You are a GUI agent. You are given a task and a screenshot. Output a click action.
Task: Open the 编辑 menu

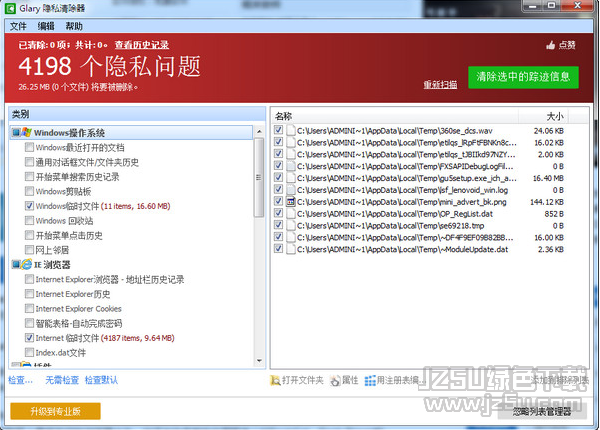(x=46, y=26)
